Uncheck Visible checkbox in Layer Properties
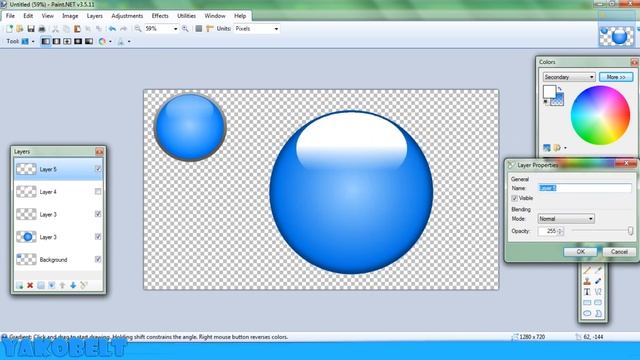640x360 pixels. coord(515,198)
